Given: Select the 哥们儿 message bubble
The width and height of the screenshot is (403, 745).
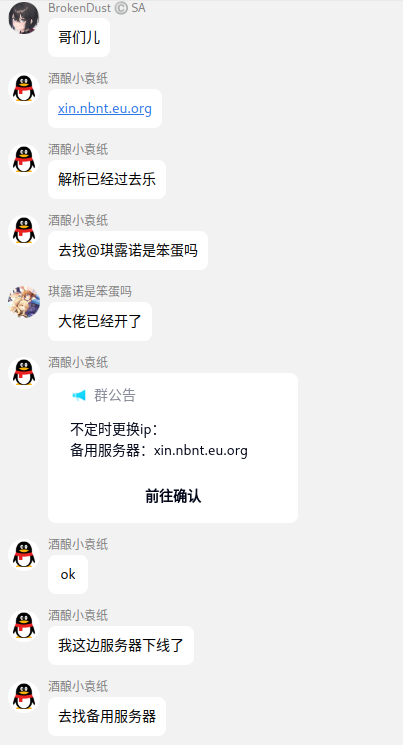Looking at the screenshot, I should pos(79,38).
